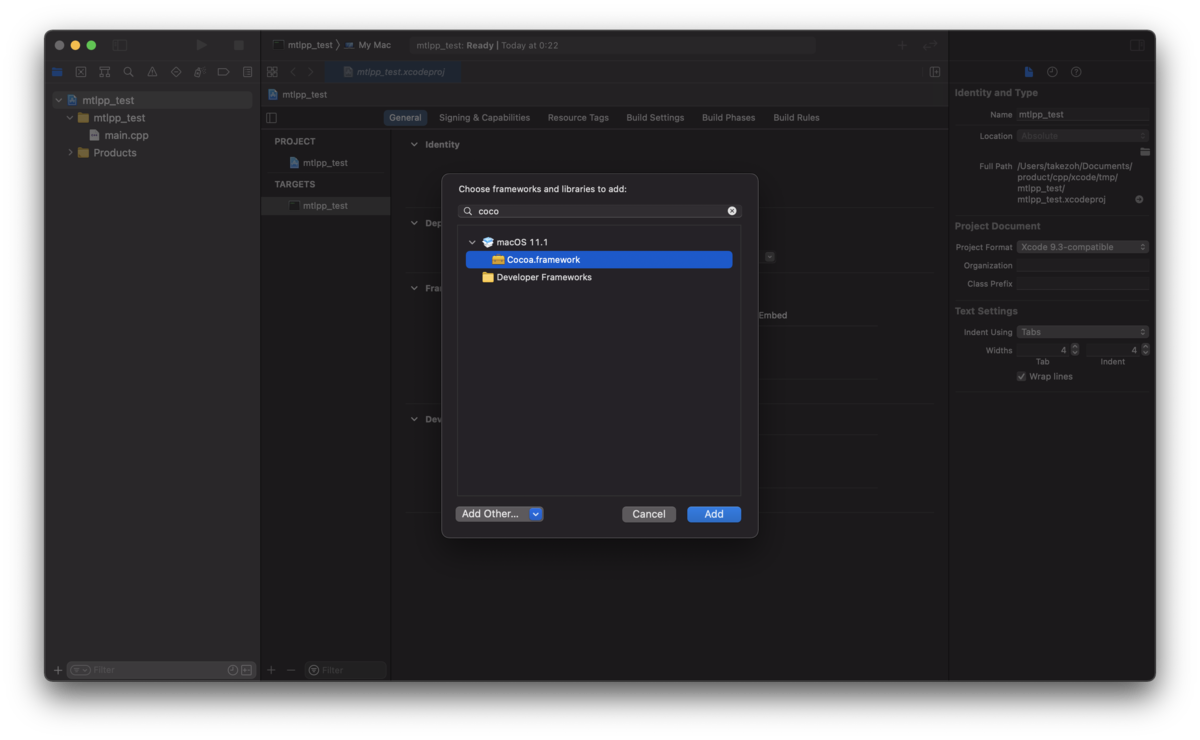Click the Class Prefix text field
Viewport: 1200px width, 740px height.
[x=1083, y=284]
